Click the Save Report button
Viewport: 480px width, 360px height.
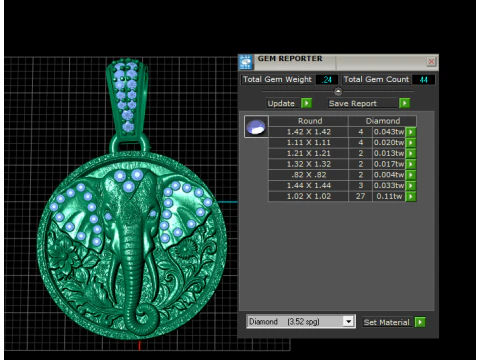[x=363, y=103]
